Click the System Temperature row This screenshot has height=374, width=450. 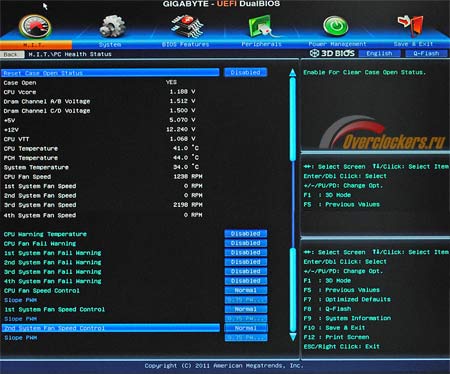[x=101, y=167]
